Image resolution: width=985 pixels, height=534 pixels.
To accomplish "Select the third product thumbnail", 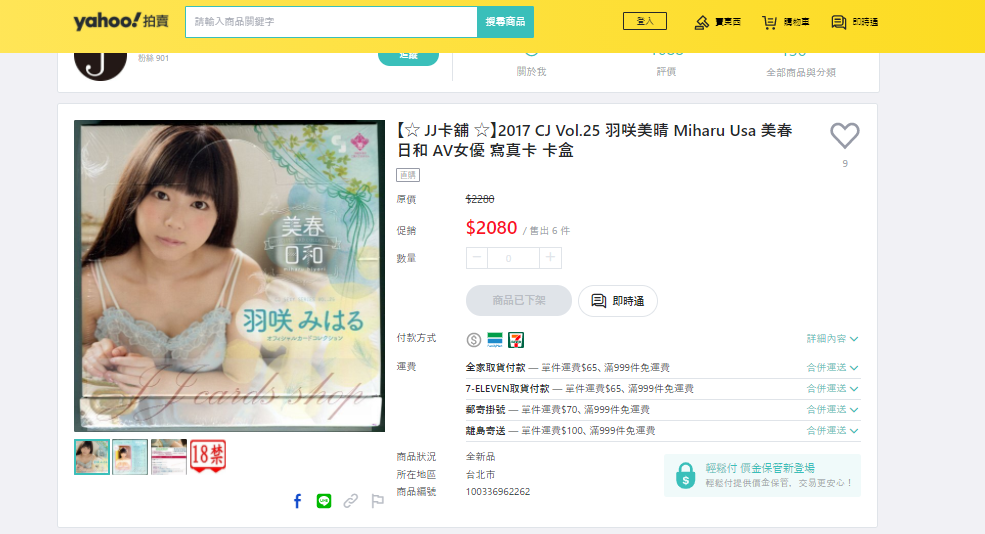I will 169,457.
